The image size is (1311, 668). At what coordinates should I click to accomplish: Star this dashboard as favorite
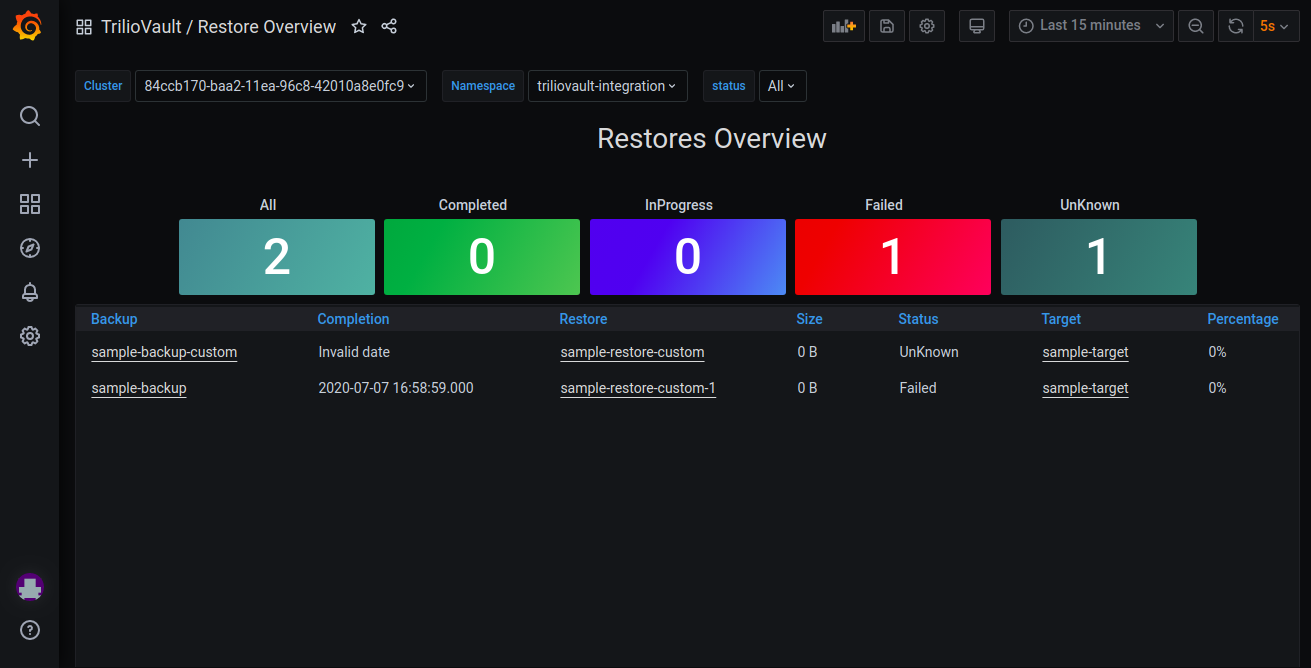359,27
